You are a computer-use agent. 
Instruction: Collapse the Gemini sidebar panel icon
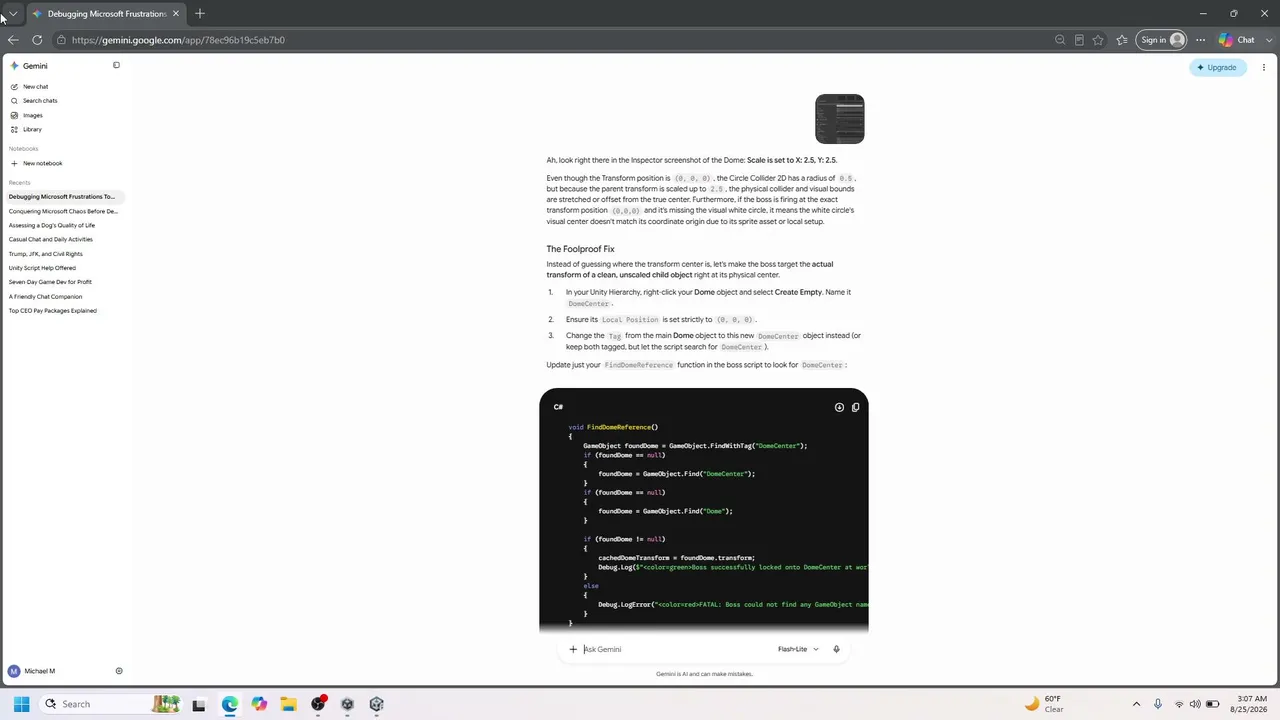coord(116,65)
